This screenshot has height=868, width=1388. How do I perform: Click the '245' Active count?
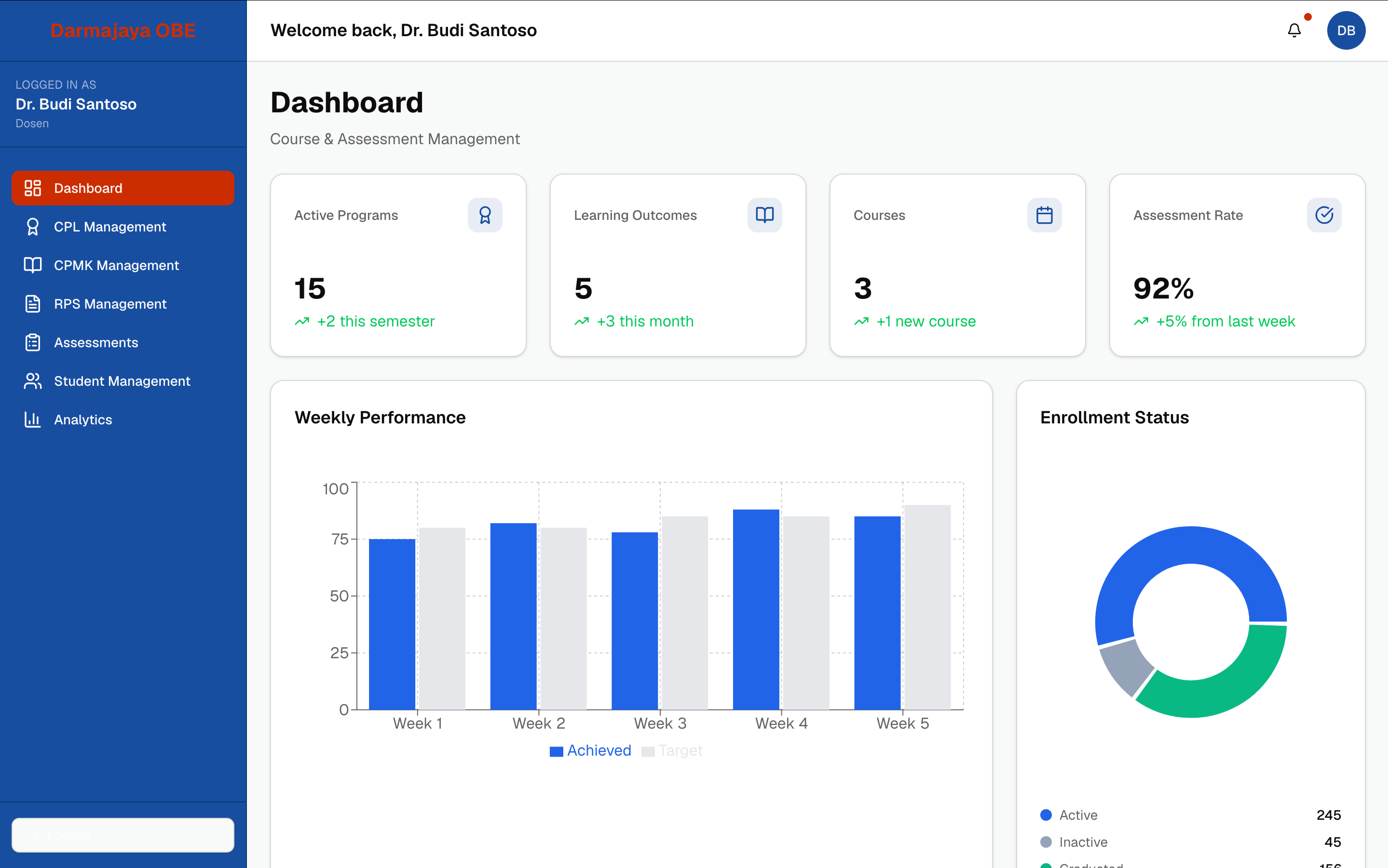pos(1328,814)
